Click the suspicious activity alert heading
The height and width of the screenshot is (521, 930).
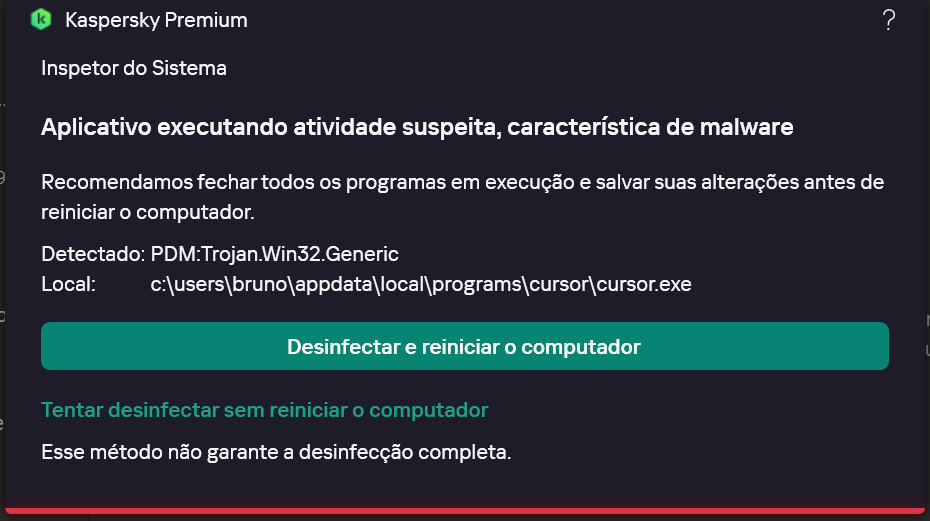[x=417, y=127]
